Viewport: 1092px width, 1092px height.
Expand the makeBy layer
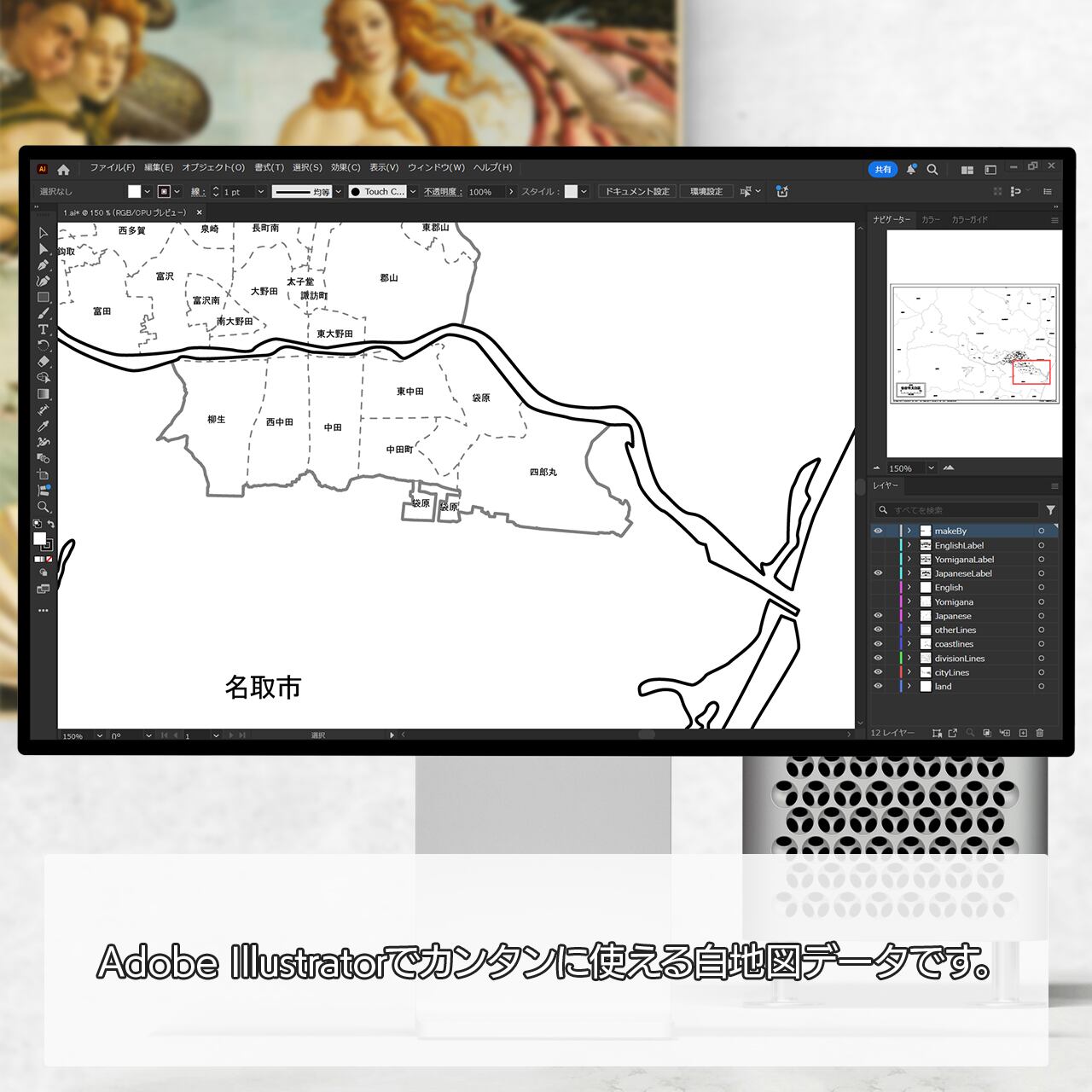coord(909,531)
